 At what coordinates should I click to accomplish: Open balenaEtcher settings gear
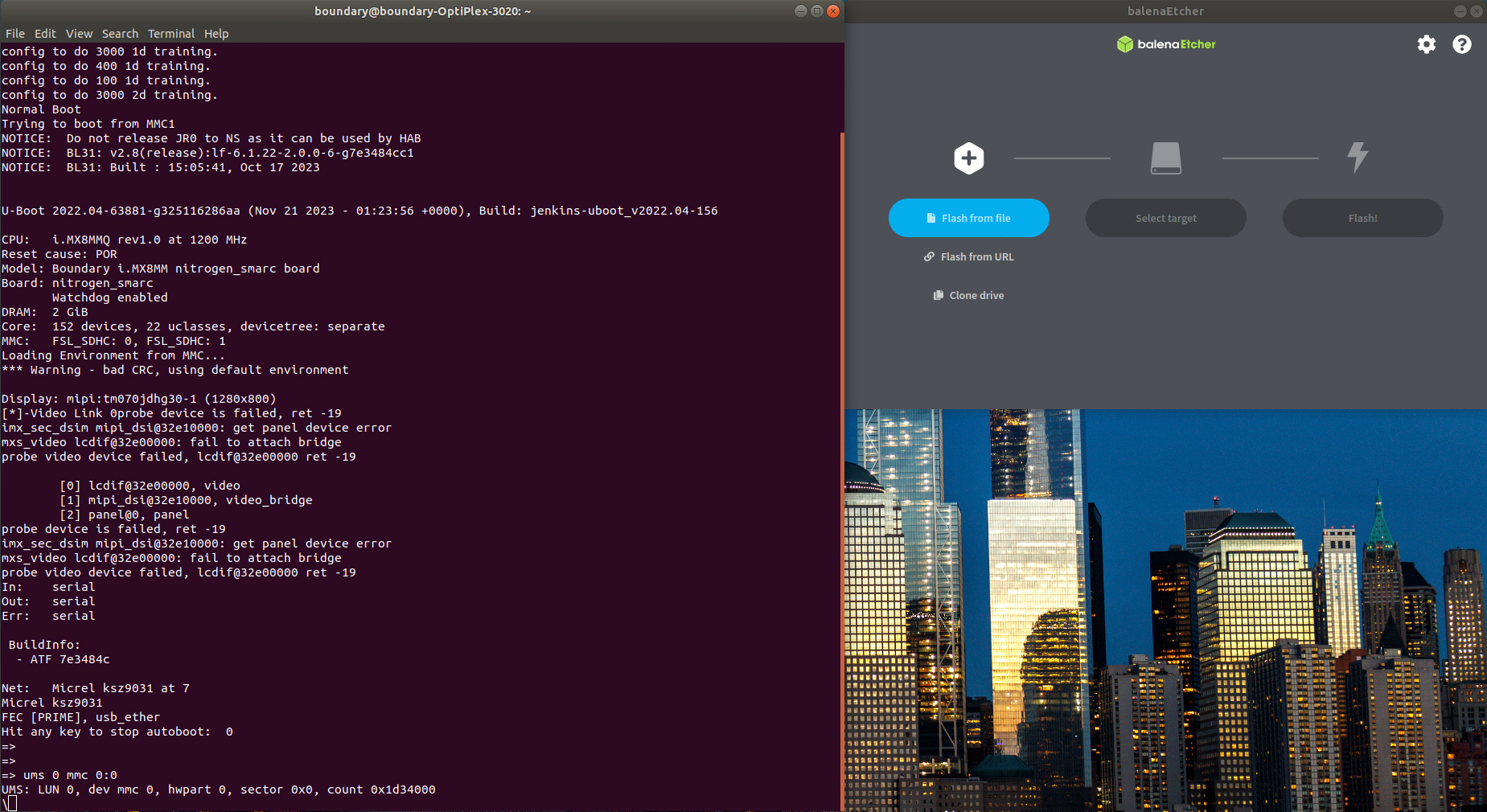tap(1426, 44)
